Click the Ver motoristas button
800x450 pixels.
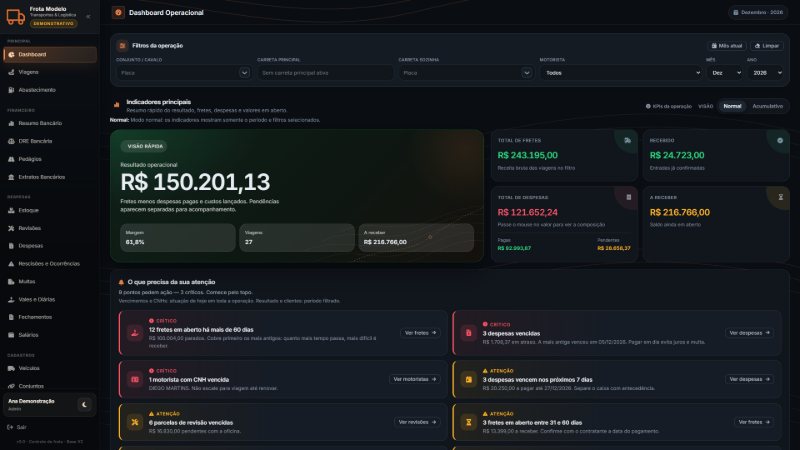pos(414,380)
